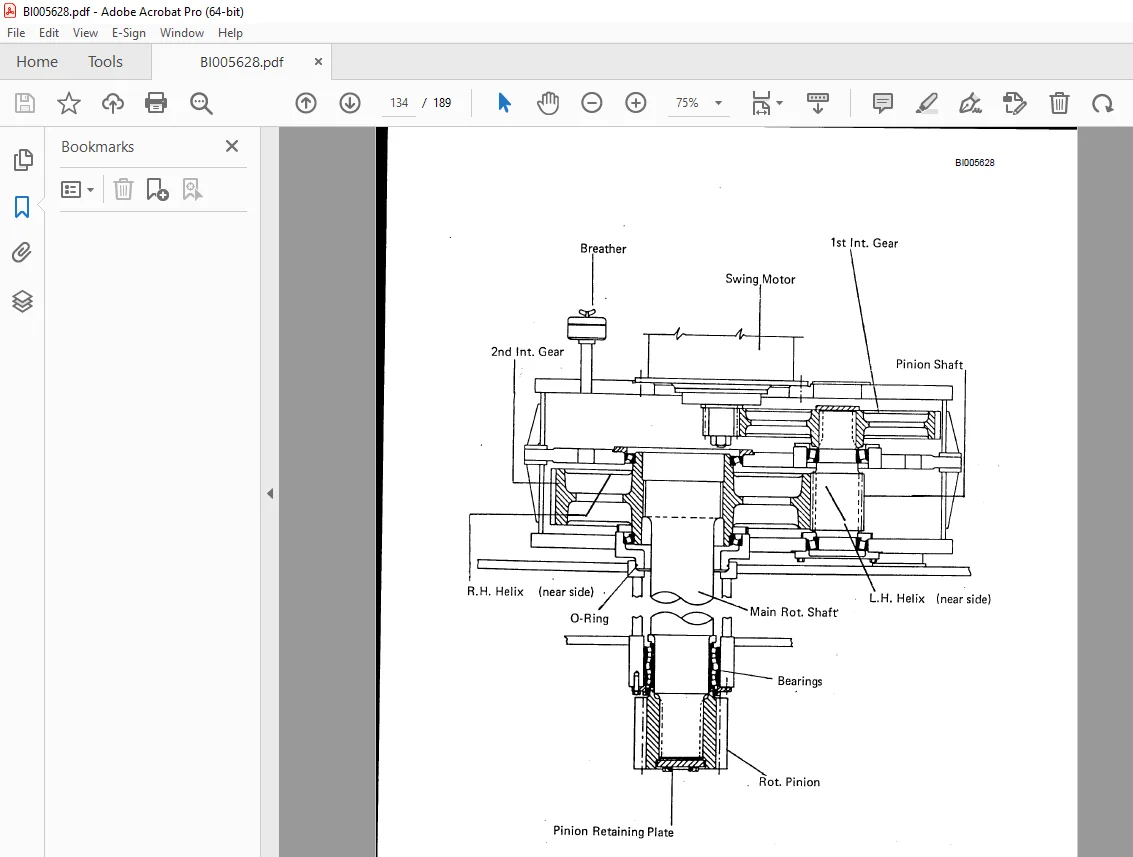Click the cloud upload share icon

click(x=113, y=103)
